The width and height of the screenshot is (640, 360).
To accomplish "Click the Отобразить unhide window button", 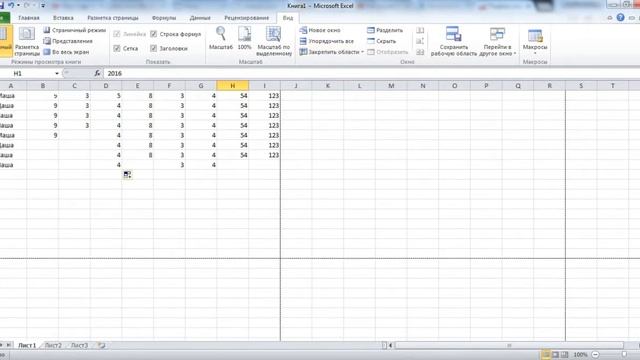I will (387, 52).
